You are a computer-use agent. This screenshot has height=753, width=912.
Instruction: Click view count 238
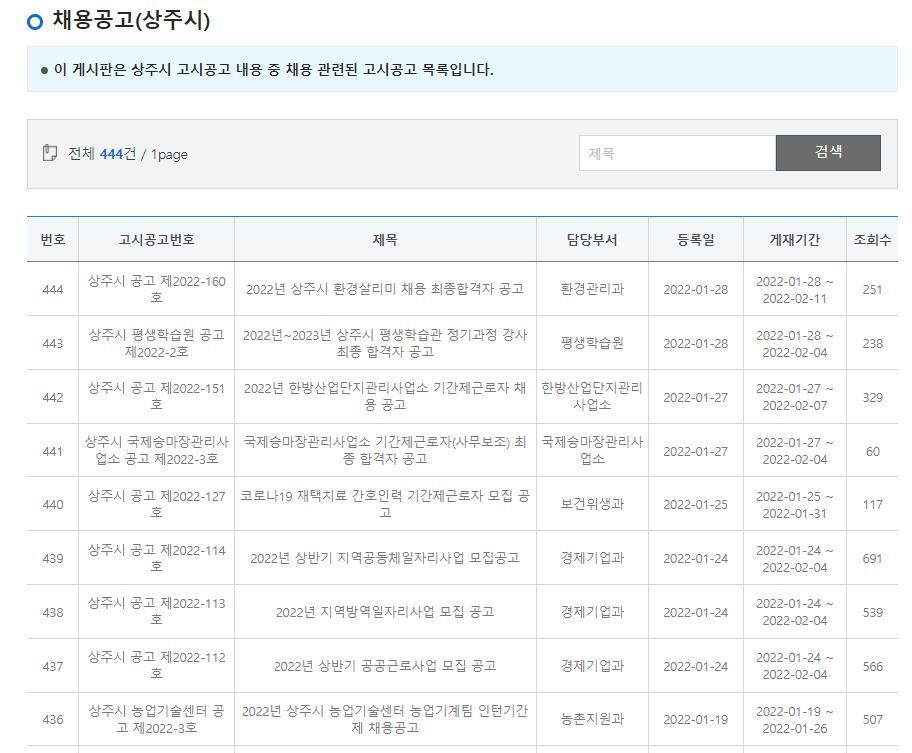[872, 344]
